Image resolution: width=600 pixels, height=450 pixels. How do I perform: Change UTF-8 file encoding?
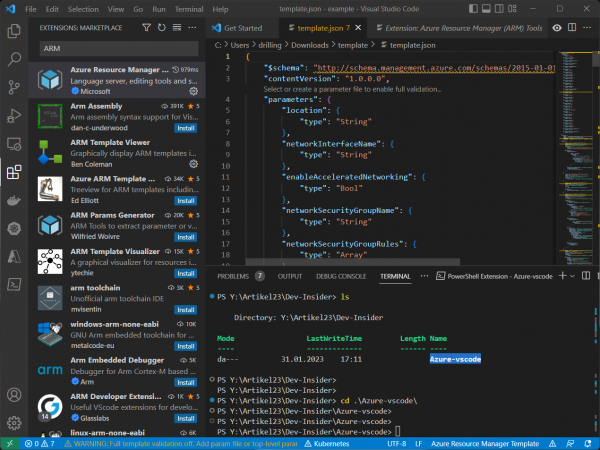point(396,444)
